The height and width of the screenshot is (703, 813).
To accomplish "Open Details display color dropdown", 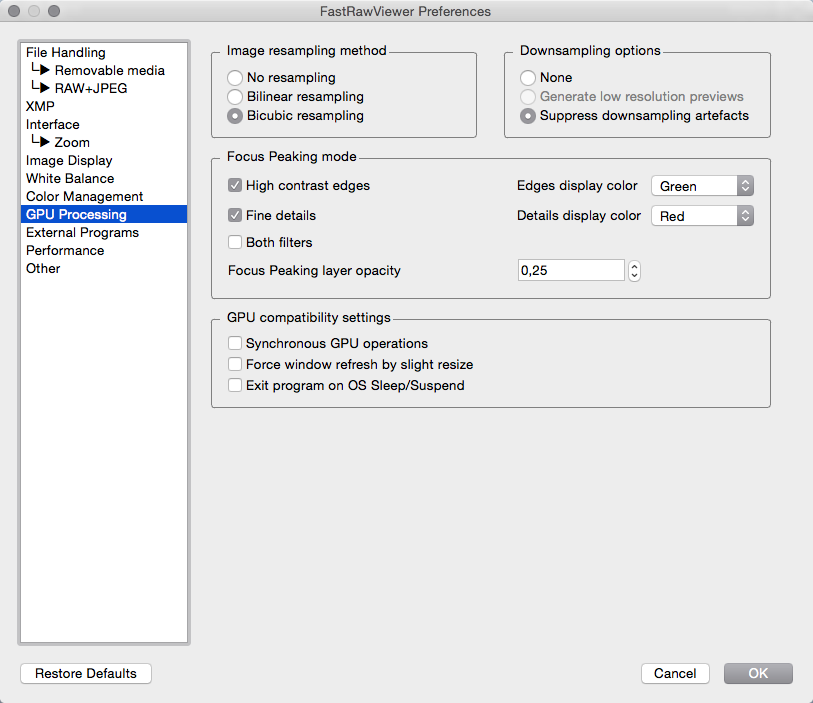I will click(x=702, y=216).
